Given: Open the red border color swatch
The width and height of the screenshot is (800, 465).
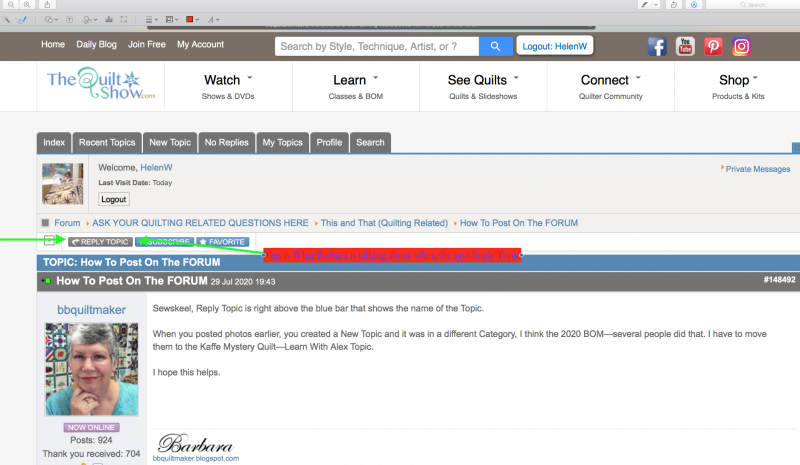Looking at the screenshot, I should [x=191, y=19].
